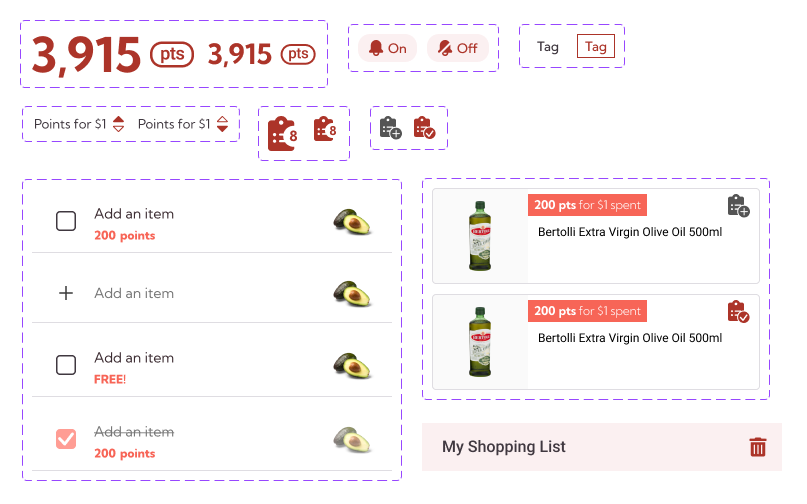This screenshot has width=807, height=504.
Task: Uncheck the completed strikethrough item checkbox
Action: tap(66, 438)
